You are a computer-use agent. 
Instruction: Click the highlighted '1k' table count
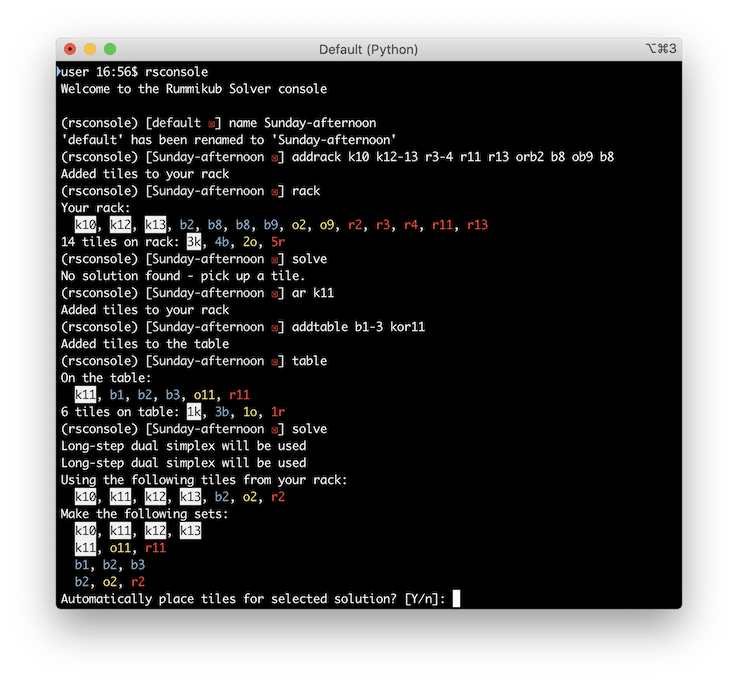coord(194,411)
